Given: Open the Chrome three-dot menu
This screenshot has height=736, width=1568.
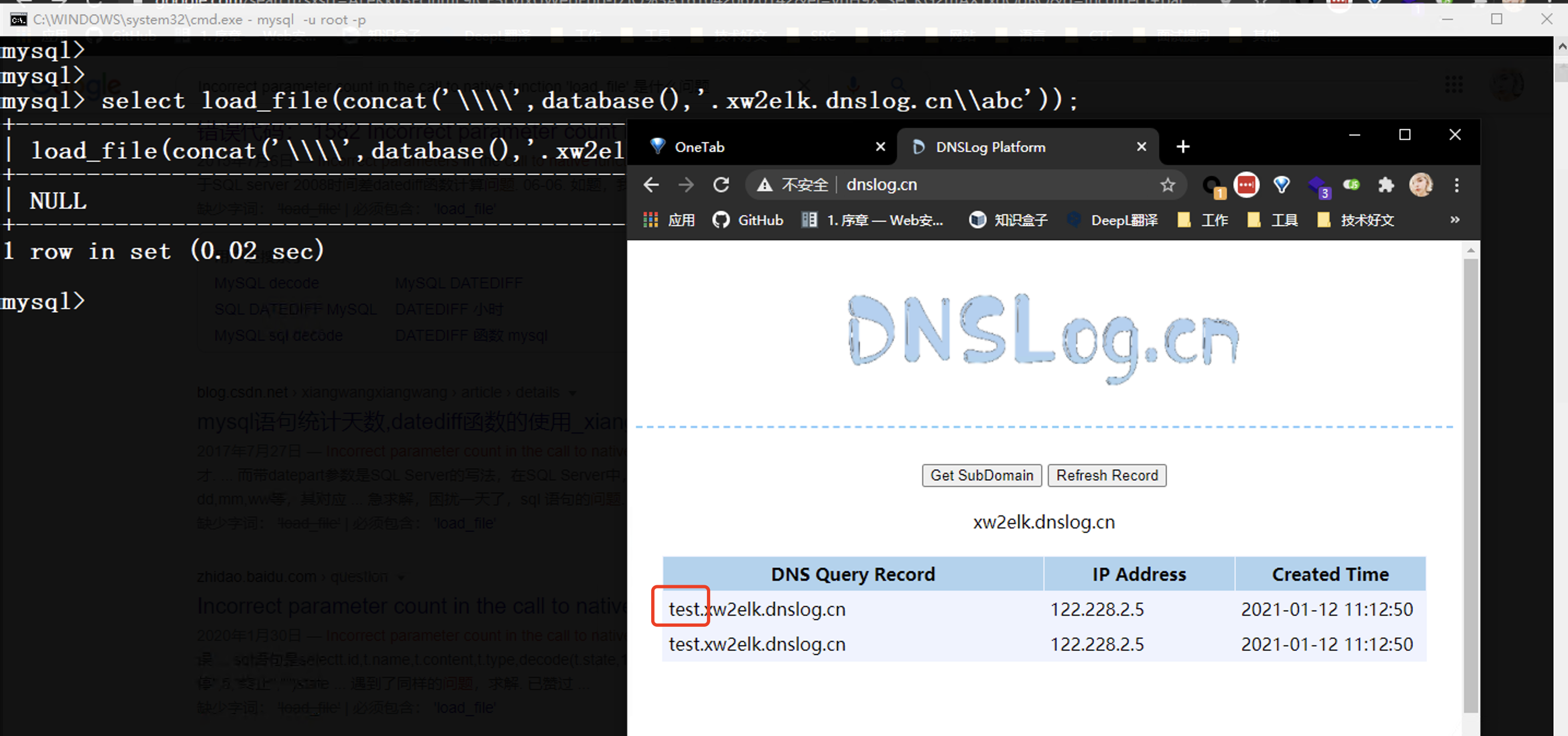Looking at the screenshot, I should pos(1456,185).
